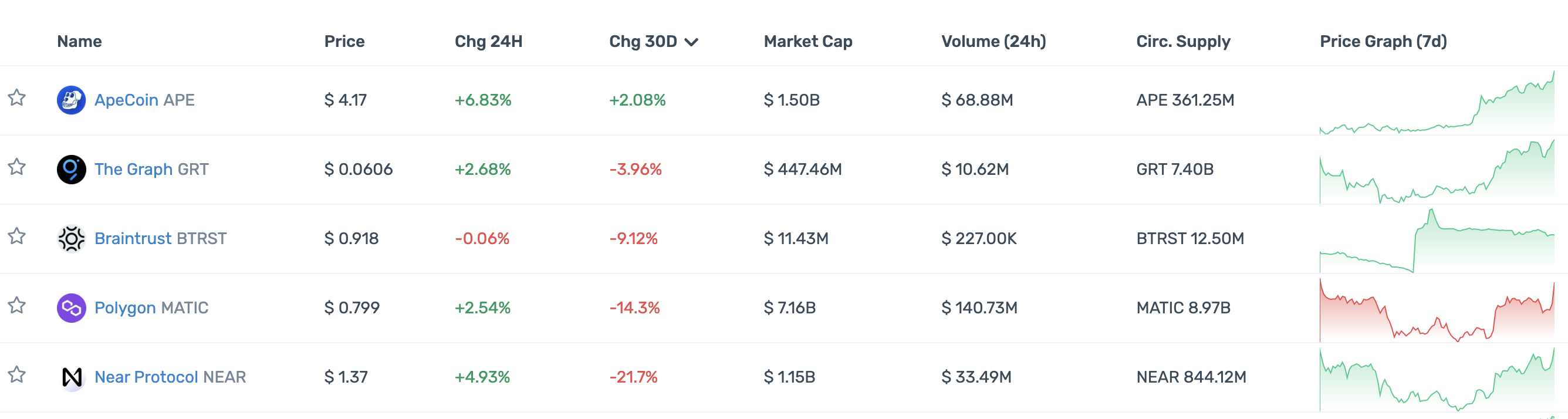Image resolution: width=1568 pixels, height=419 pixels.
Task: Click The Graph GRT logo icon
Action: (71, 170)
